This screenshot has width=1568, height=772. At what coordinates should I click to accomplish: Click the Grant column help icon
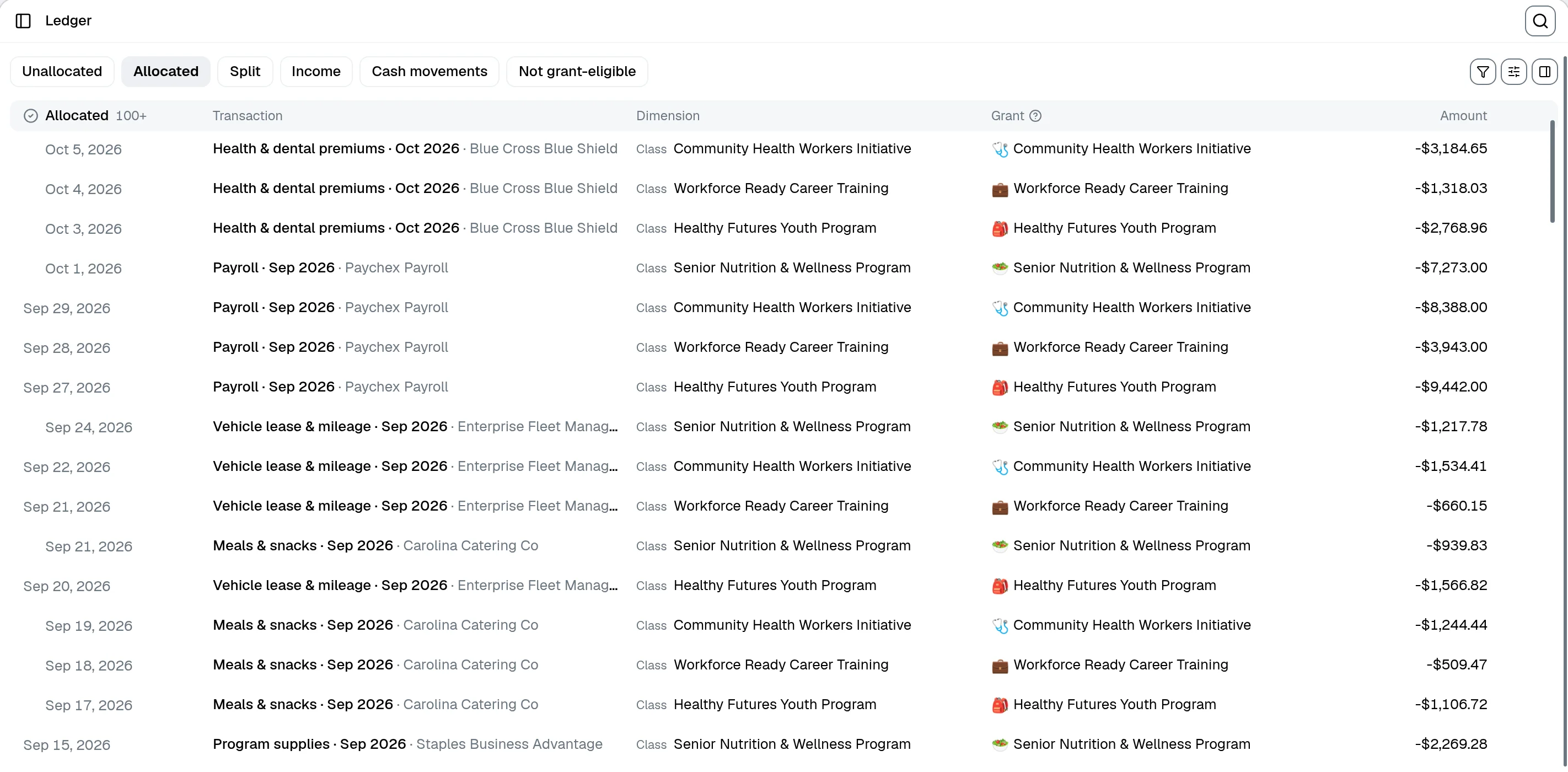1035,116
